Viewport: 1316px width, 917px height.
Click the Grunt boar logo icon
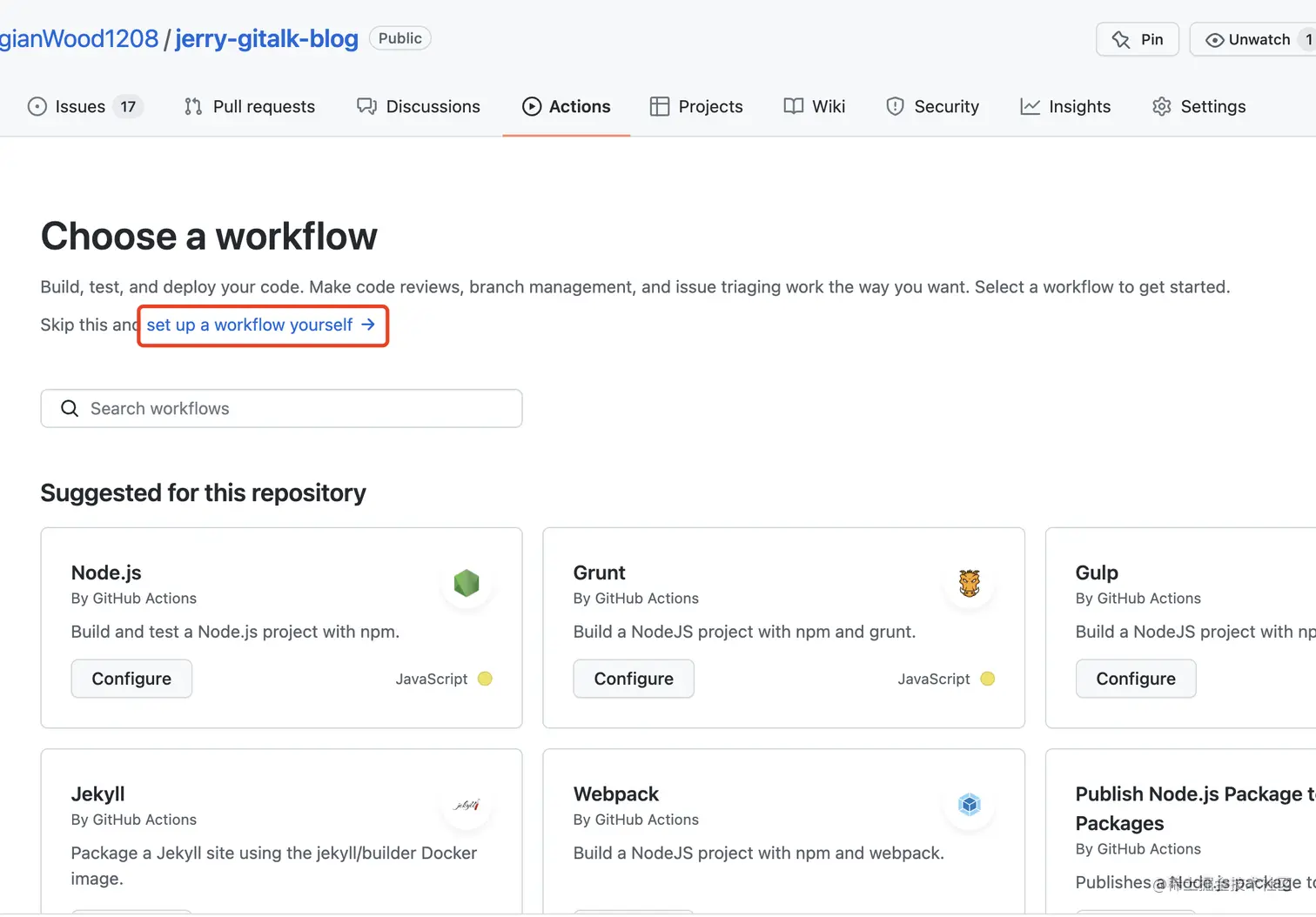(970, 583)
